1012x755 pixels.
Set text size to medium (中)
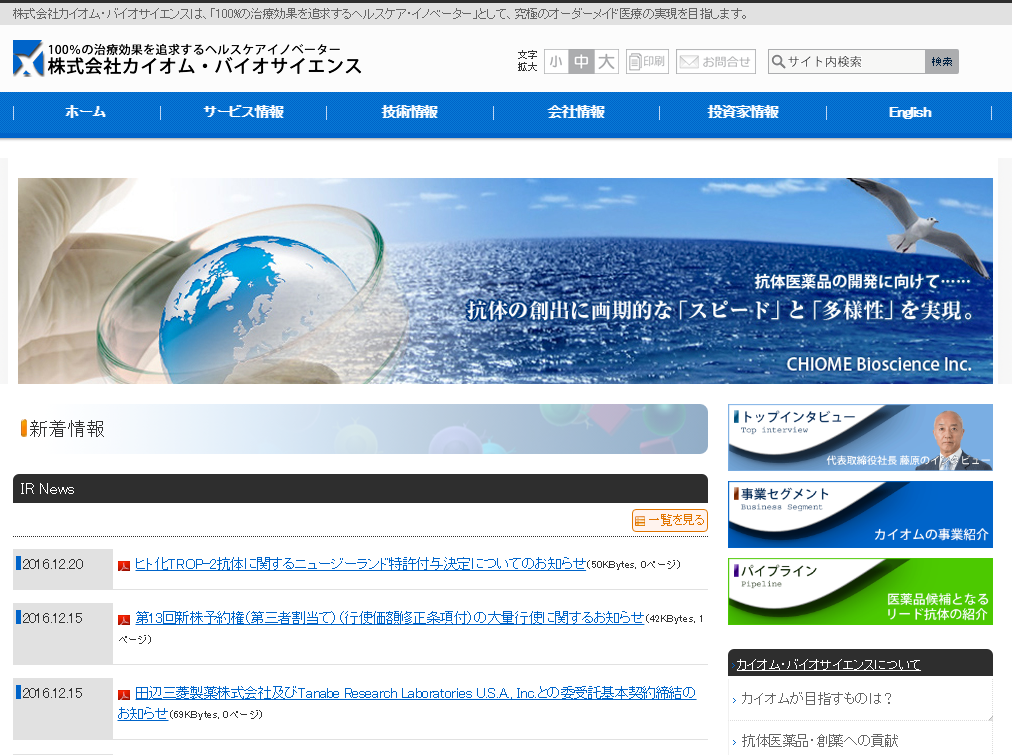tap(582, 61)
